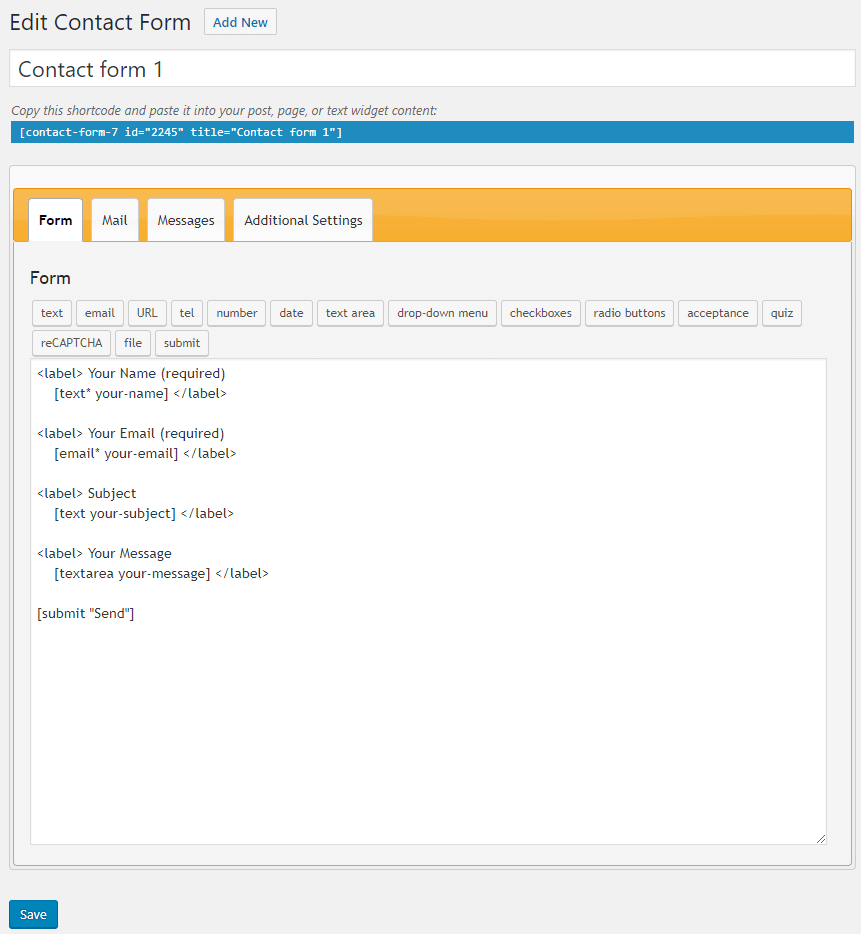Add a text area tag
The width and height of the screenshot is (861, 934).
click(x=350, y=313)
